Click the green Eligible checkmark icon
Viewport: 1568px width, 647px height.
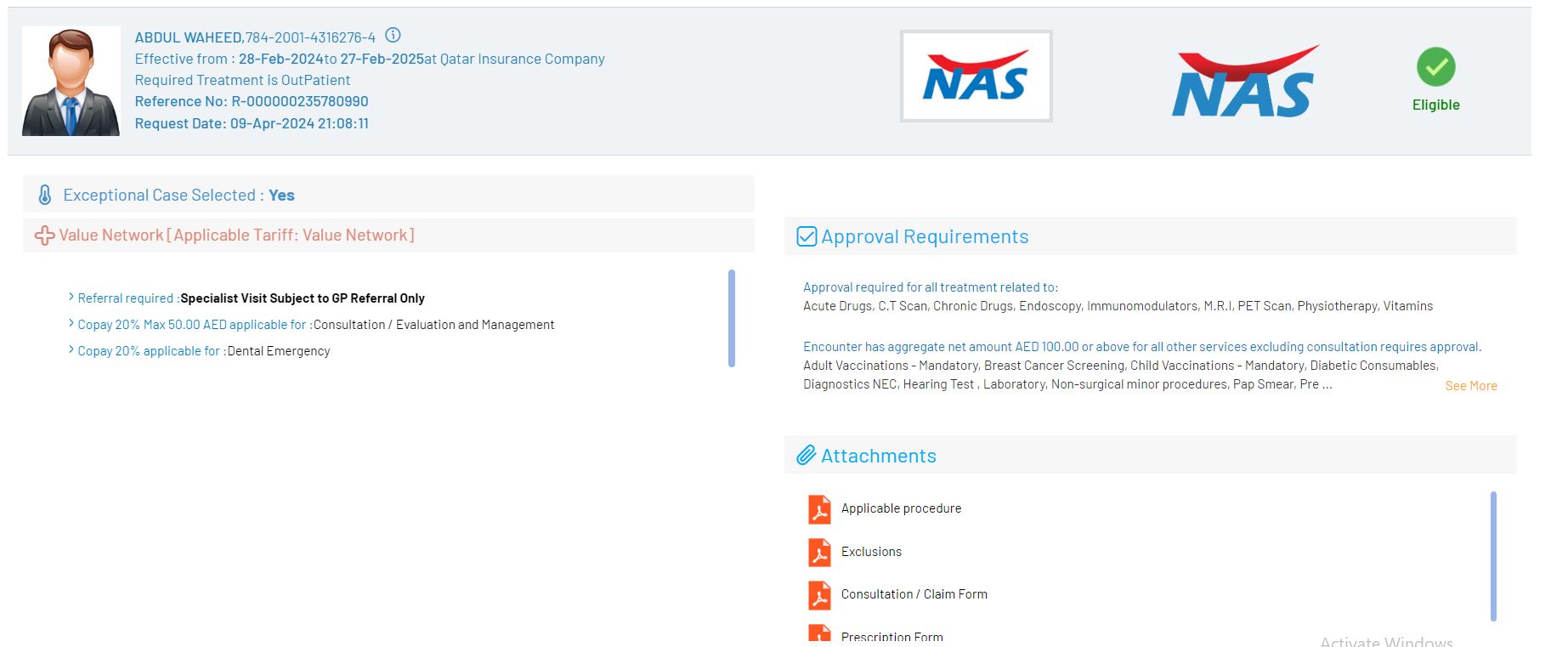tap(1435, 67)
